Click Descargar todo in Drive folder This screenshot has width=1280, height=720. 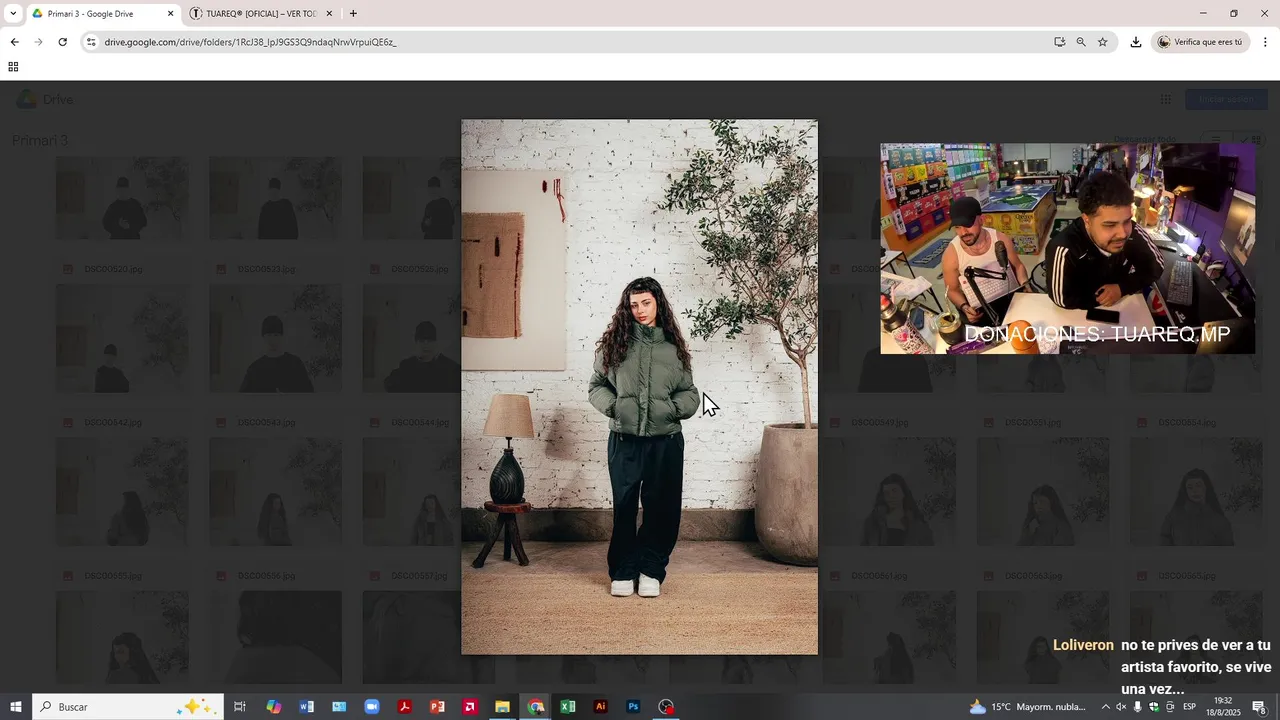pos(1144,140)
